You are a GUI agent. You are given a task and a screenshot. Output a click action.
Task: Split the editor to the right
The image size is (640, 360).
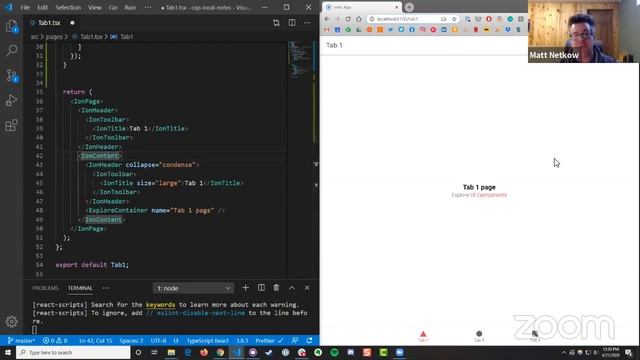292,23
